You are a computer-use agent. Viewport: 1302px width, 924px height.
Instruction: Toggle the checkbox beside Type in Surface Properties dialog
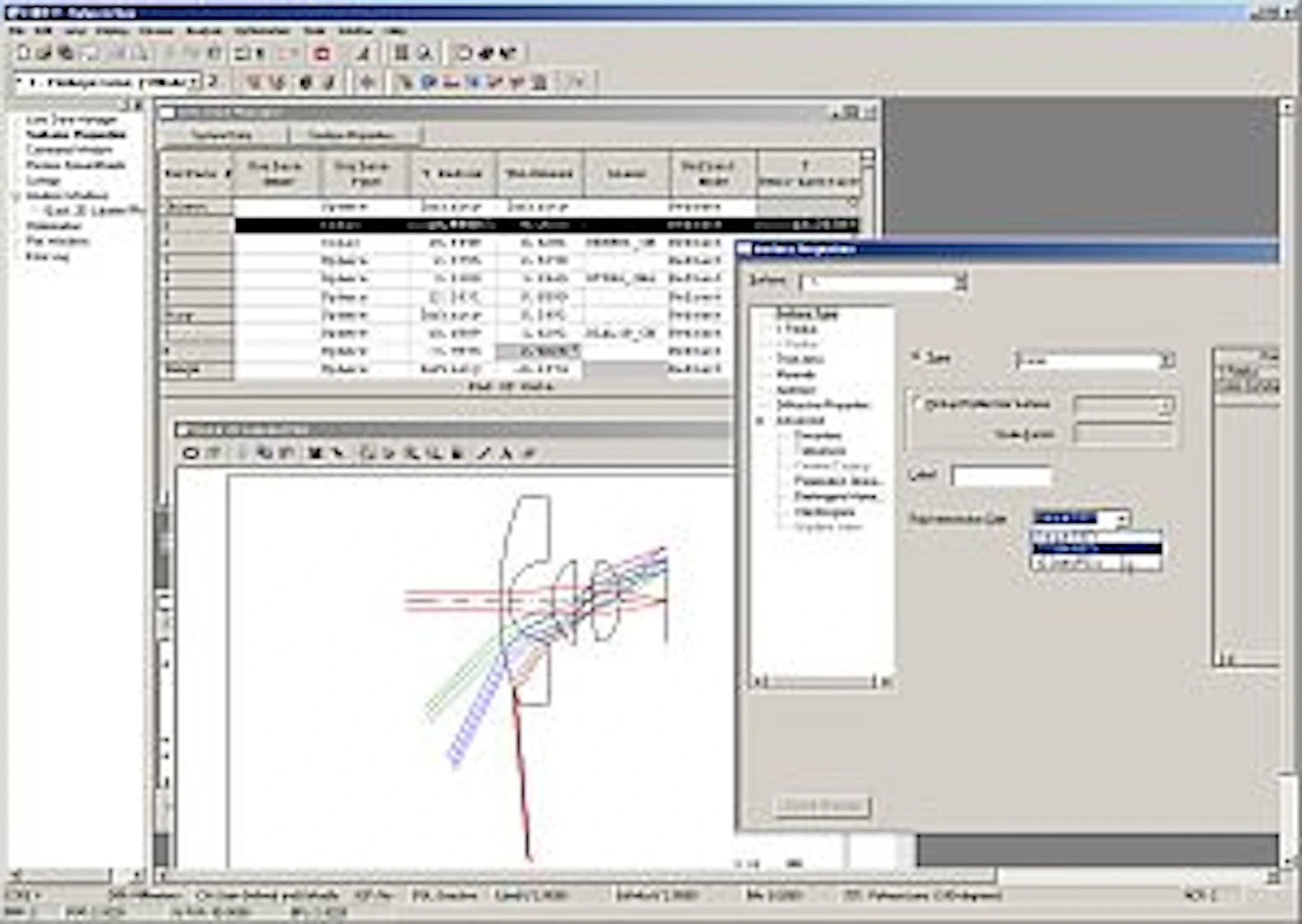[916, 358]
